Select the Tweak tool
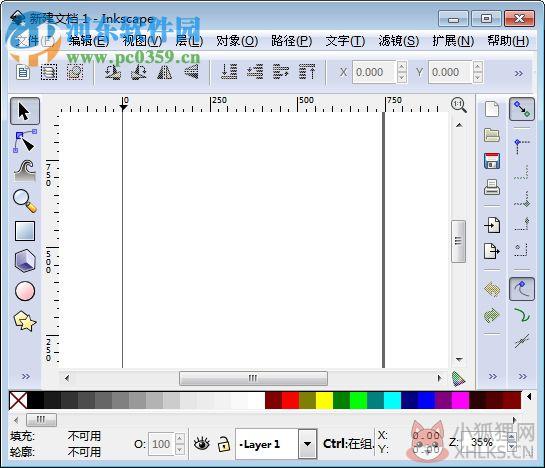Image resolution: width=545 pixels, height=468 pixels. click(25, 171)
